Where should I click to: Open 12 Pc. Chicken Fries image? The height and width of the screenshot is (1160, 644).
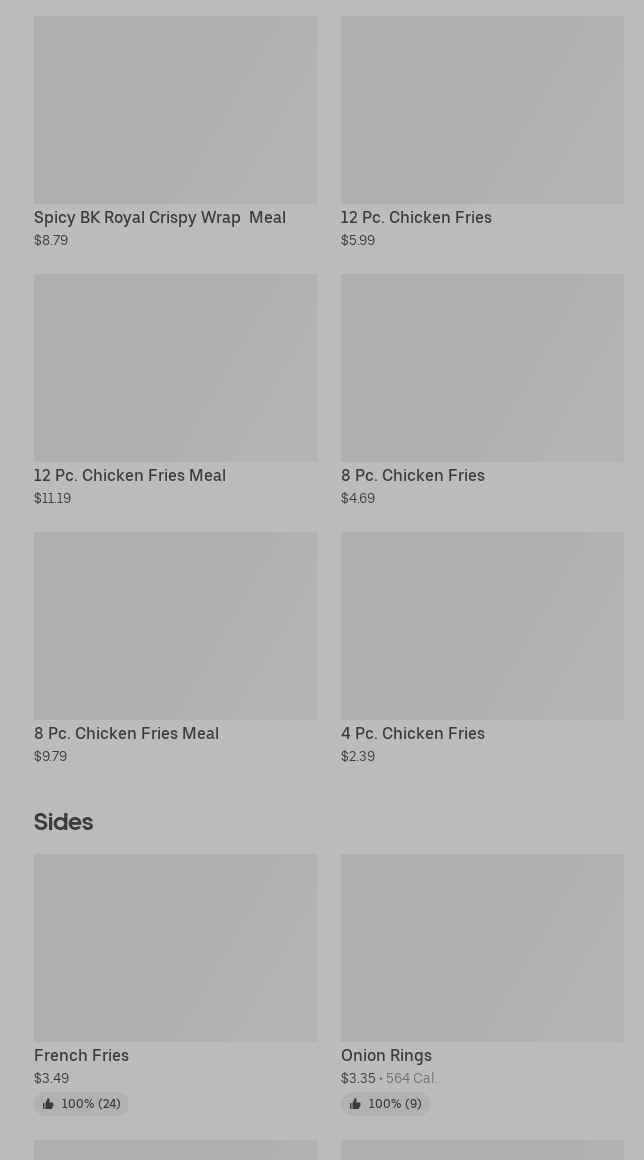[482, 110]
